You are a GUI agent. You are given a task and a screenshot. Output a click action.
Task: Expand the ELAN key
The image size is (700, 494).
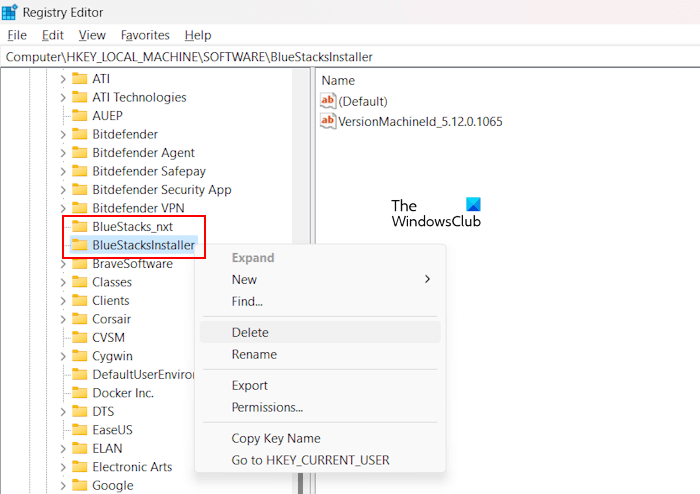63,448
